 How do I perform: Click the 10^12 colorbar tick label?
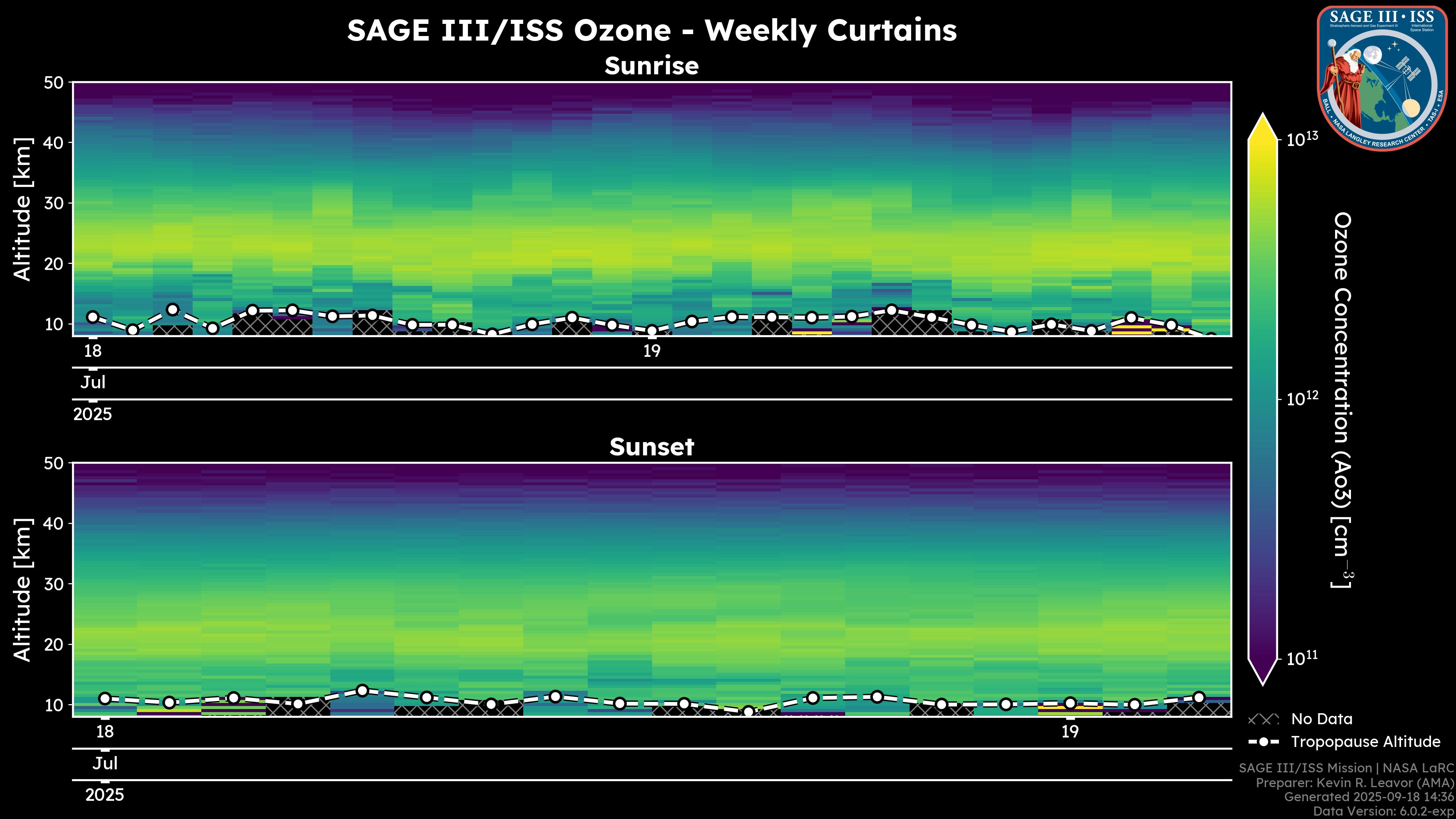pyautogui.click(x=1302, y=399)
